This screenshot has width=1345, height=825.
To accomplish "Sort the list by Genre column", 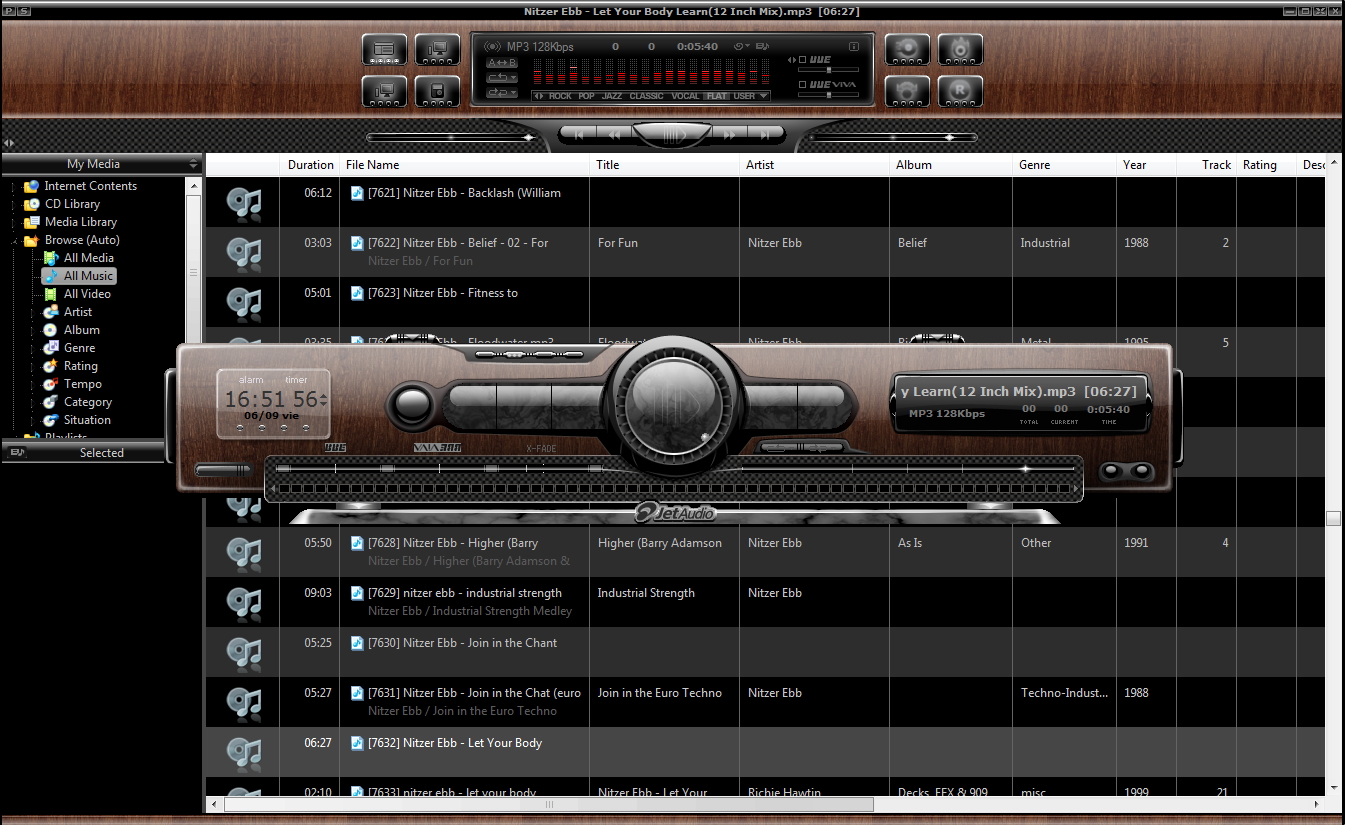I will point(1064,165).
